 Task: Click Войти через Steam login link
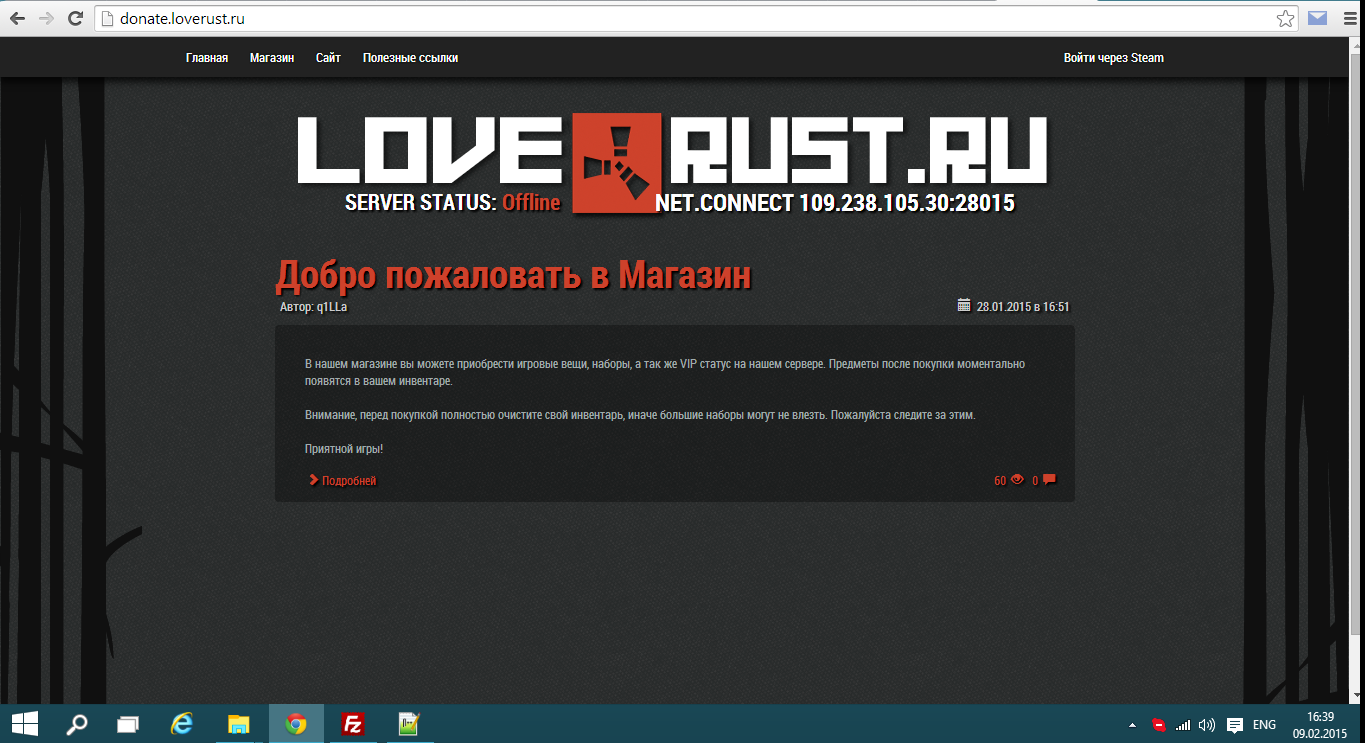coord(1113,58)
